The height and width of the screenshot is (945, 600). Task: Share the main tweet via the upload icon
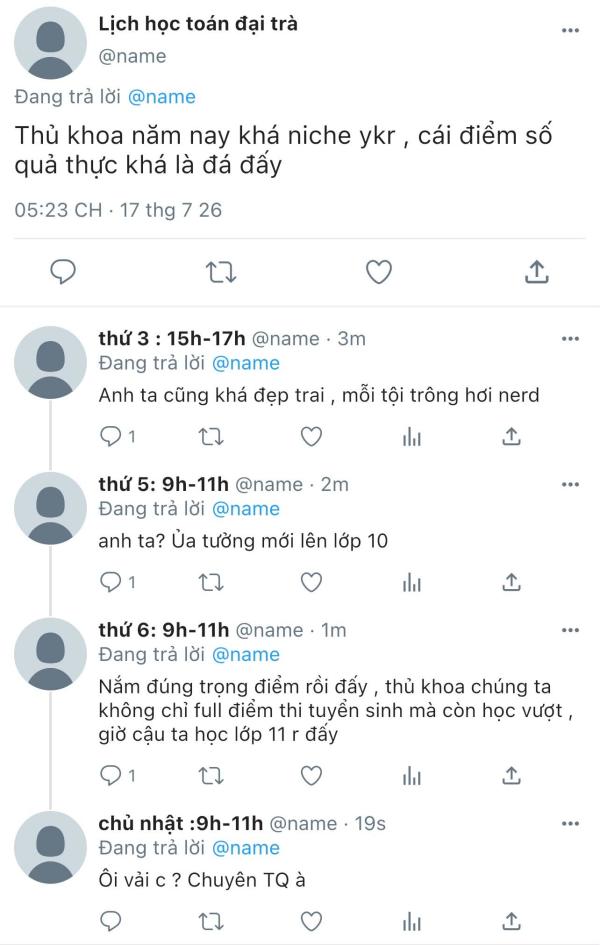tap(536, 272)
